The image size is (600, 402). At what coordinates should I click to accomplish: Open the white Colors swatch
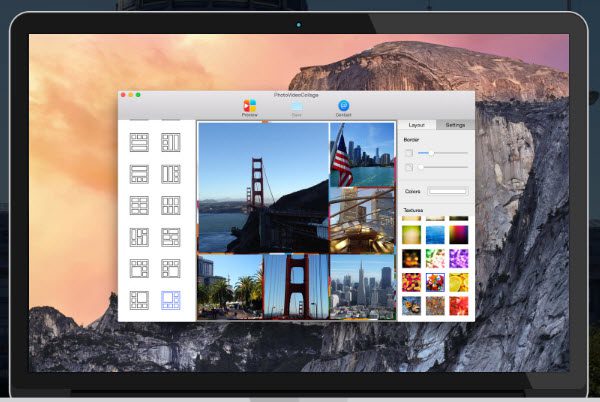click(x=448, y=190)
